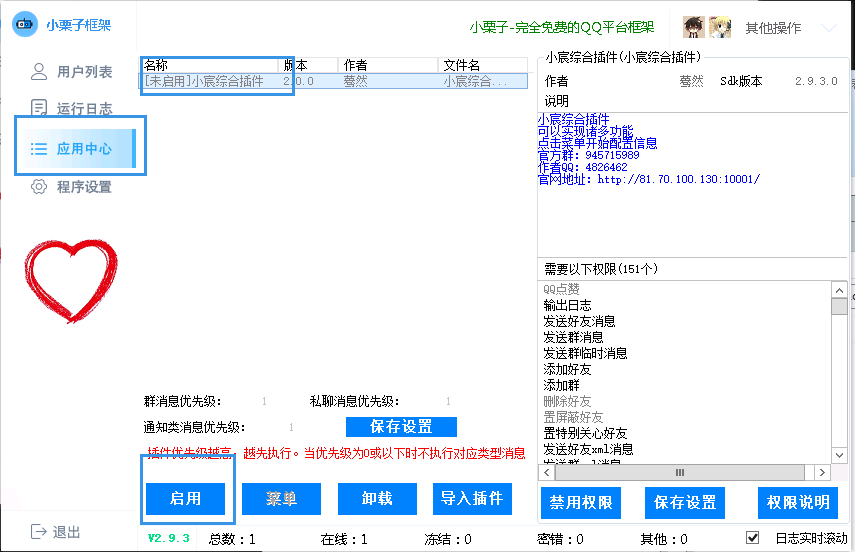
Task: Click the 总数：1 status entry
Action: pos(232,539)
